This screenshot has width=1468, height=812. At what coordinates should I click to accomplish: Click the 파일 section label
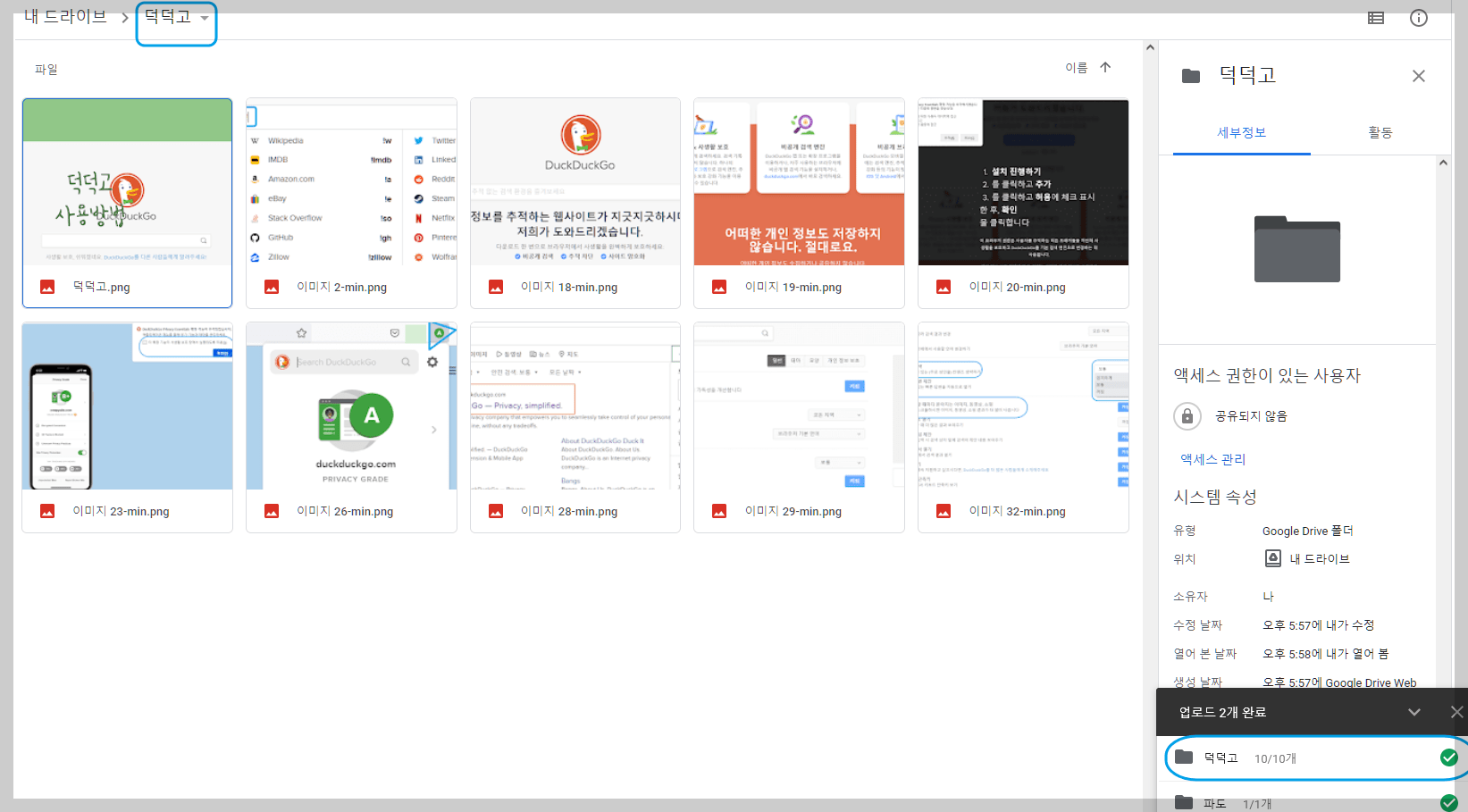pos(46,69)
